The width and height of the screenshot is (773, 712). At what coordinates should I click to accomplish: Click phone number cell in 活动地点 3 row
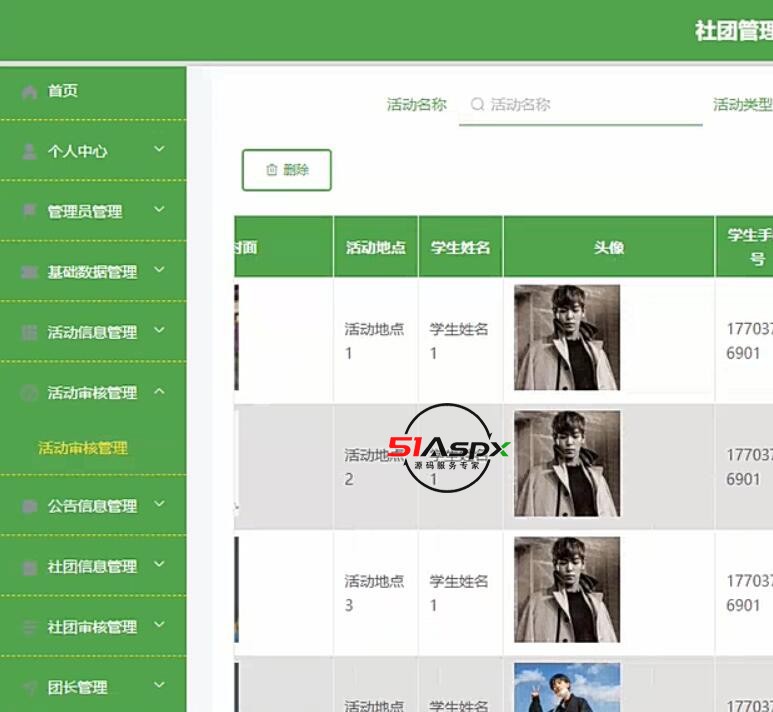coord(745,593)
